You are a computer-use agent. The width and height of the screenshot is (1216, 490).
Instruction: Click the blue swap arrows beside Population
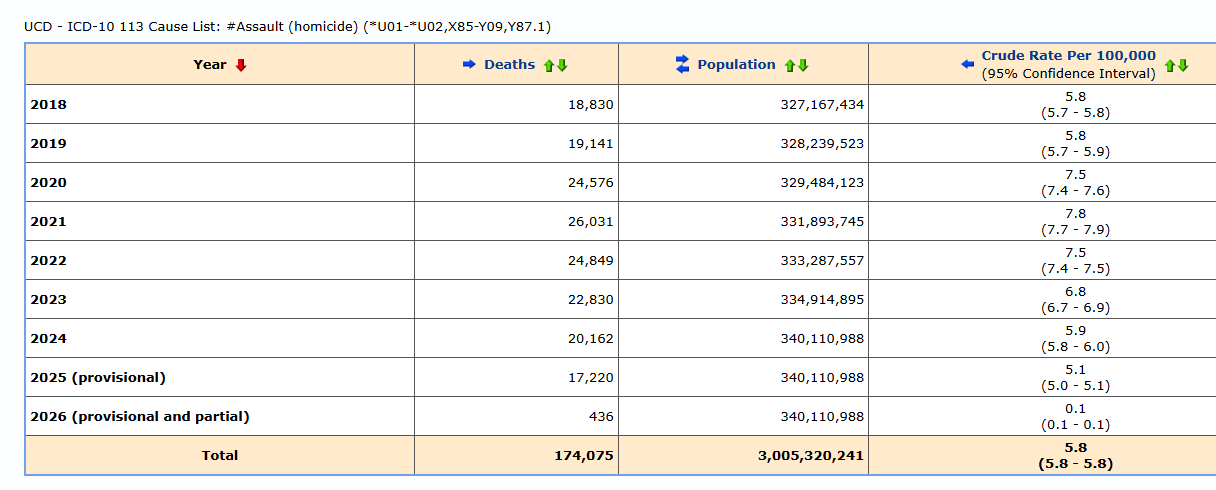683,65
